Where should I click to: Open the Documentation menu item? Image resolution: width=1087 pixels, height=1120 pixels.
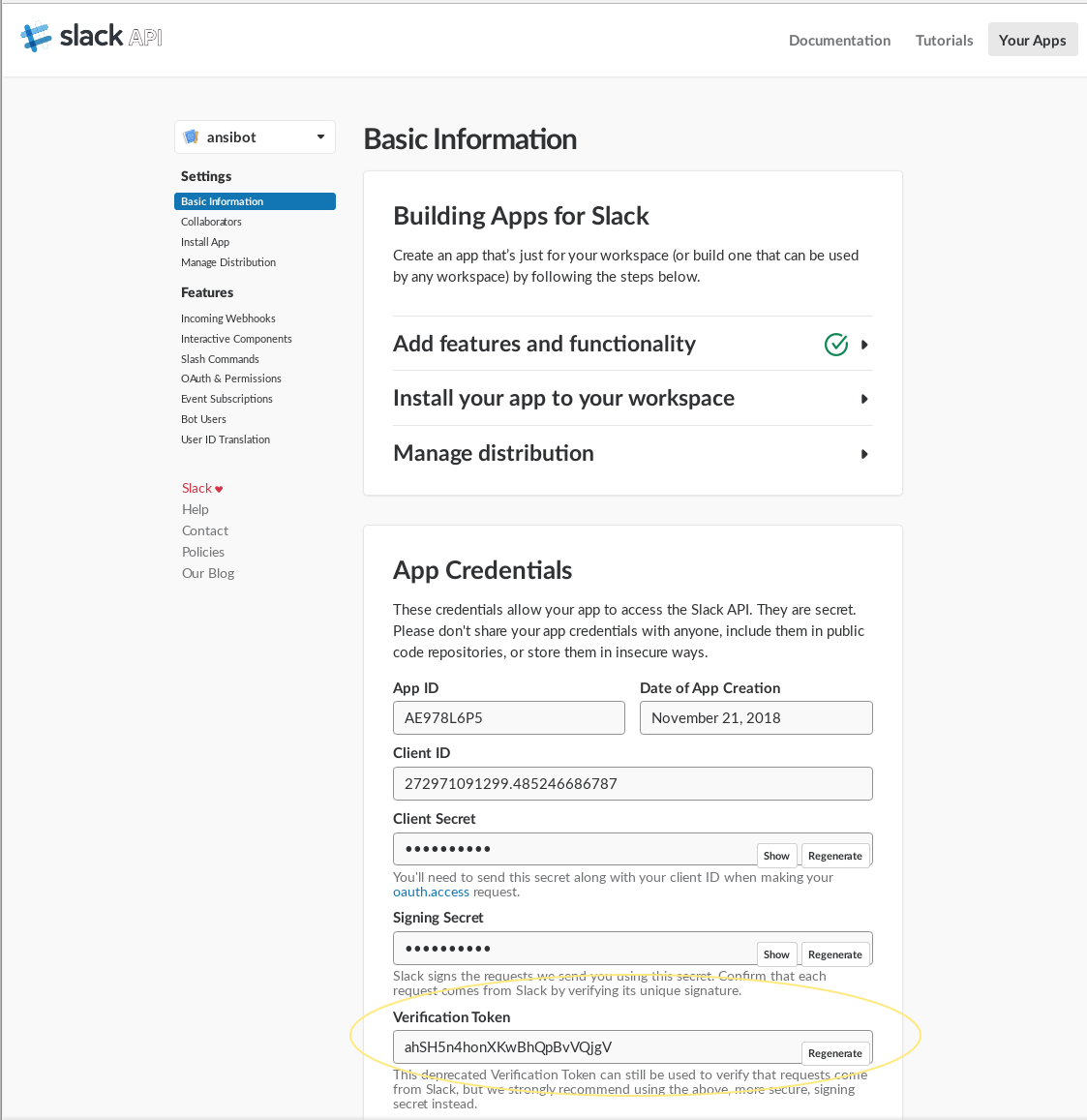[839, 40]
